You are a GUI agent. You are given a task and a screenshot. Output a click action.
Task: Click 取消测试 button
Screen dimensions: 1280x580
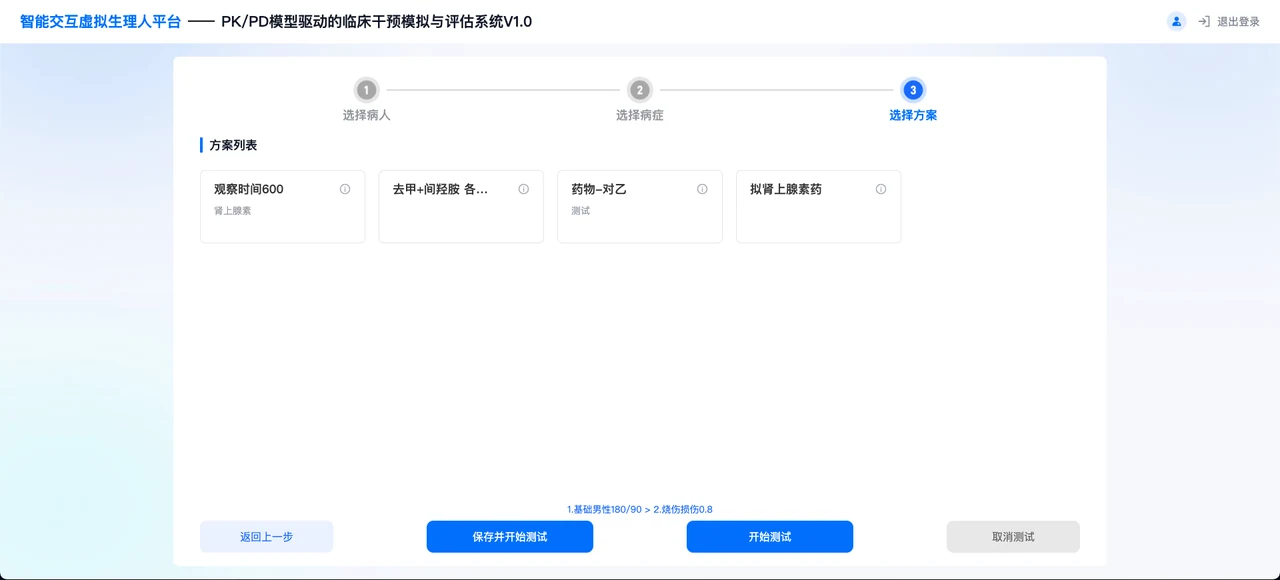tap(1013, 537)
